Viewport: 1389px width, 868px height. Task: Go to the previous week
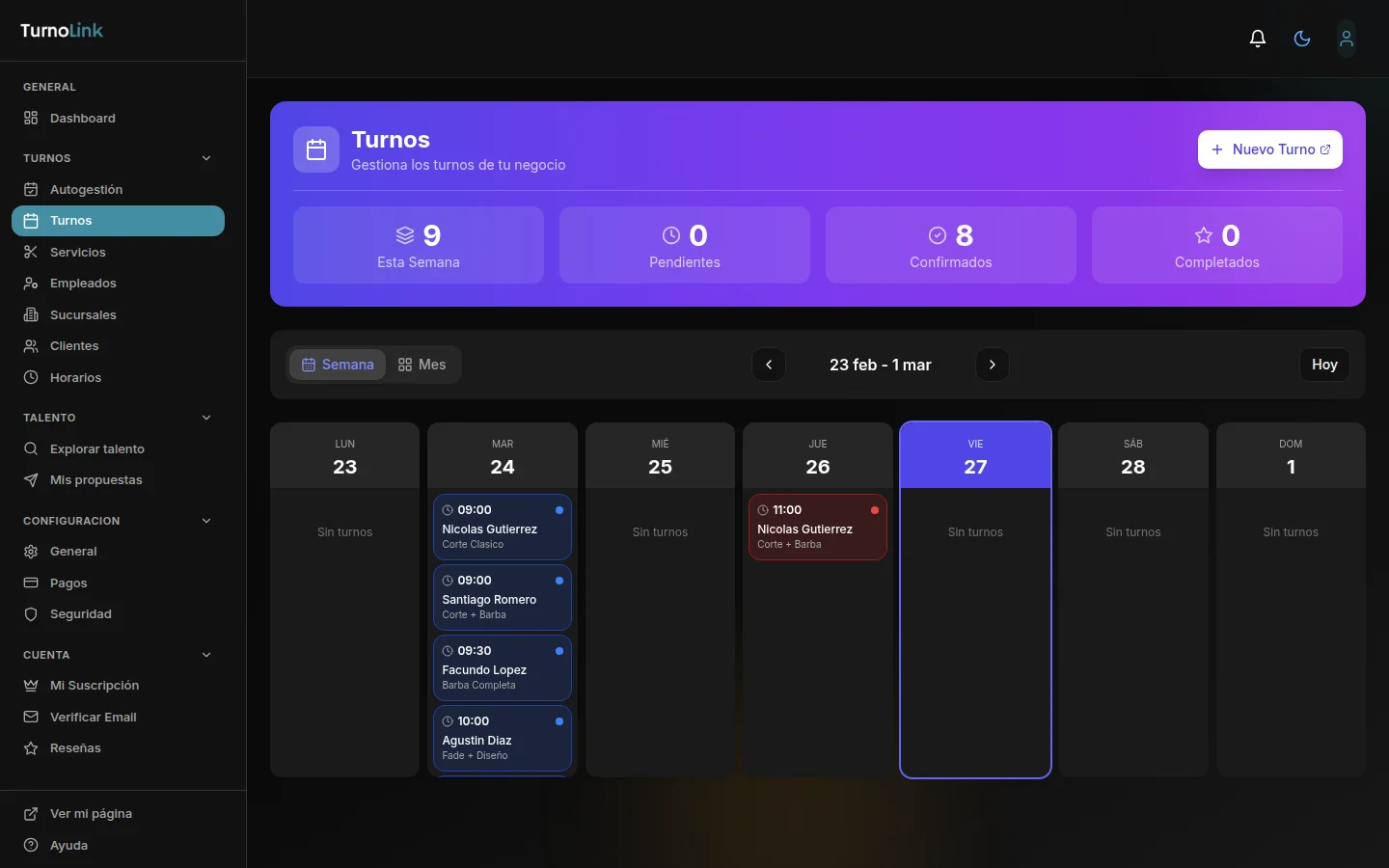point(769,365)
